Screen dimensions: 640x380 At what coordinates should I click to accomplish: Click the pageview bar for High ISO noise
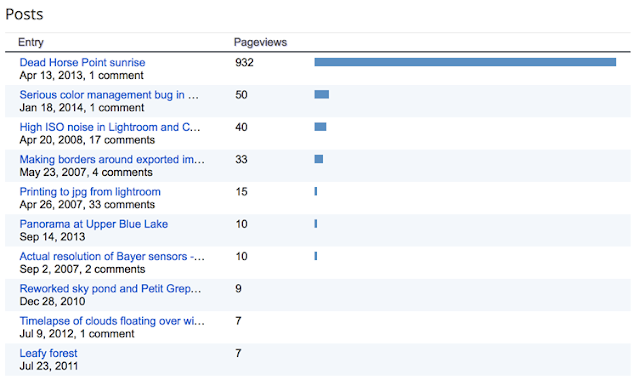click(x=320, y=127)
